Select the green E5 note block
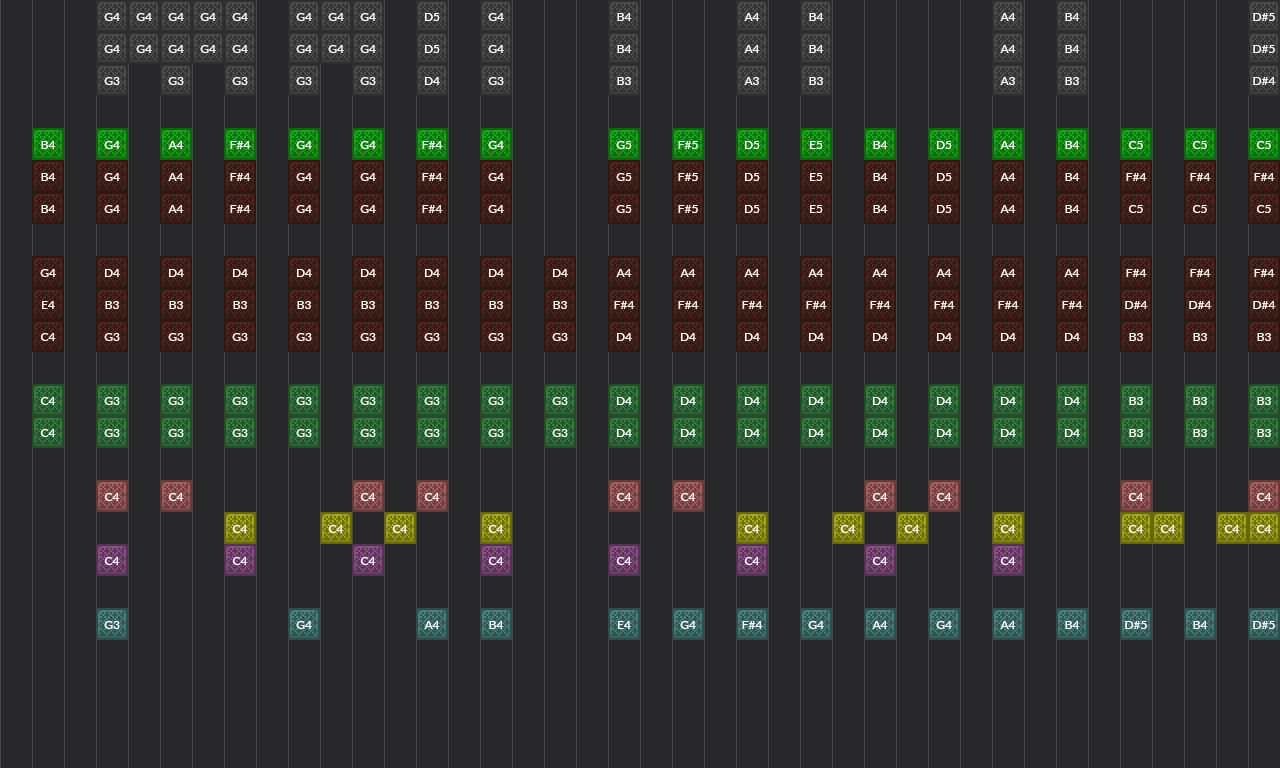 [815, 144]
